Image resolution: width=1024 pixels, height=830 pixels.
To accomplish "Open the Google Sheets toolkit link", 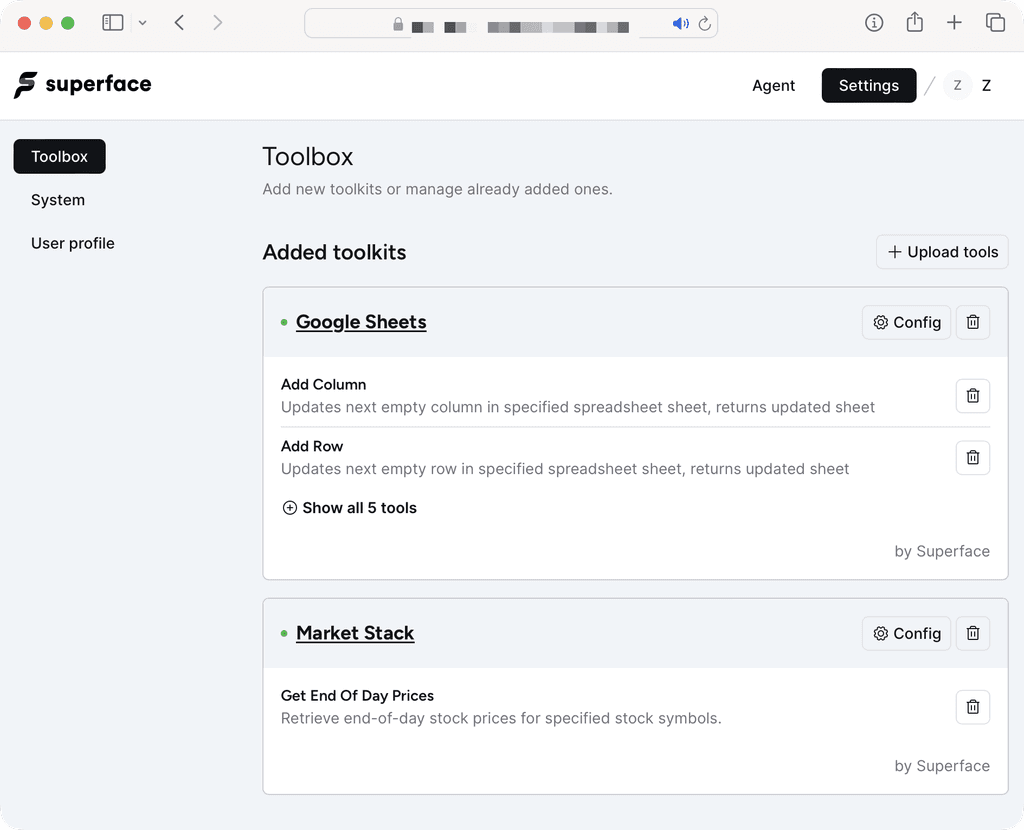I will [361, 322].
